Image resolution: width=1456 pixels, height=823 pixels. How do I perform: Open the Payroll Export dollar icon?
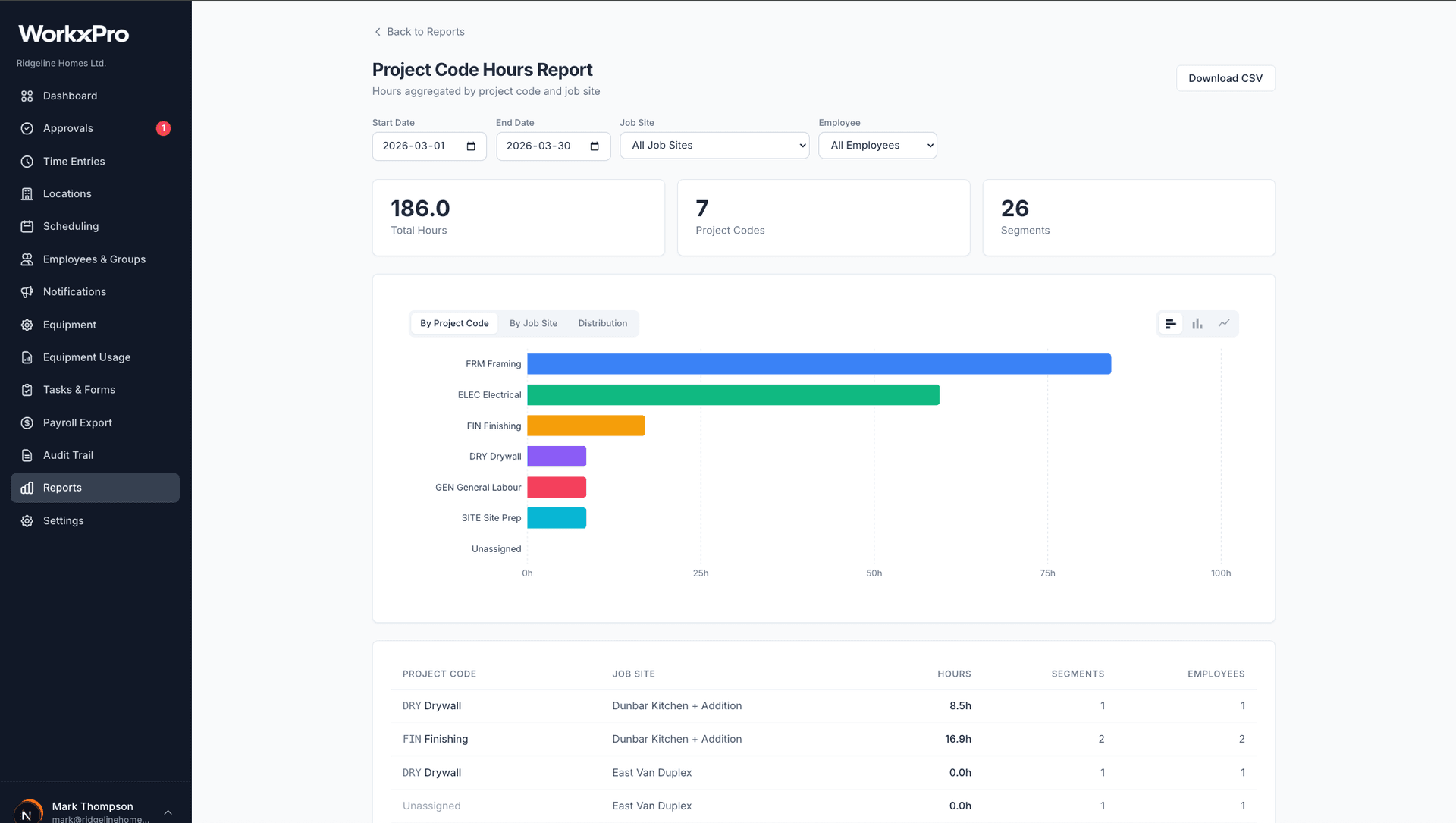27,422
